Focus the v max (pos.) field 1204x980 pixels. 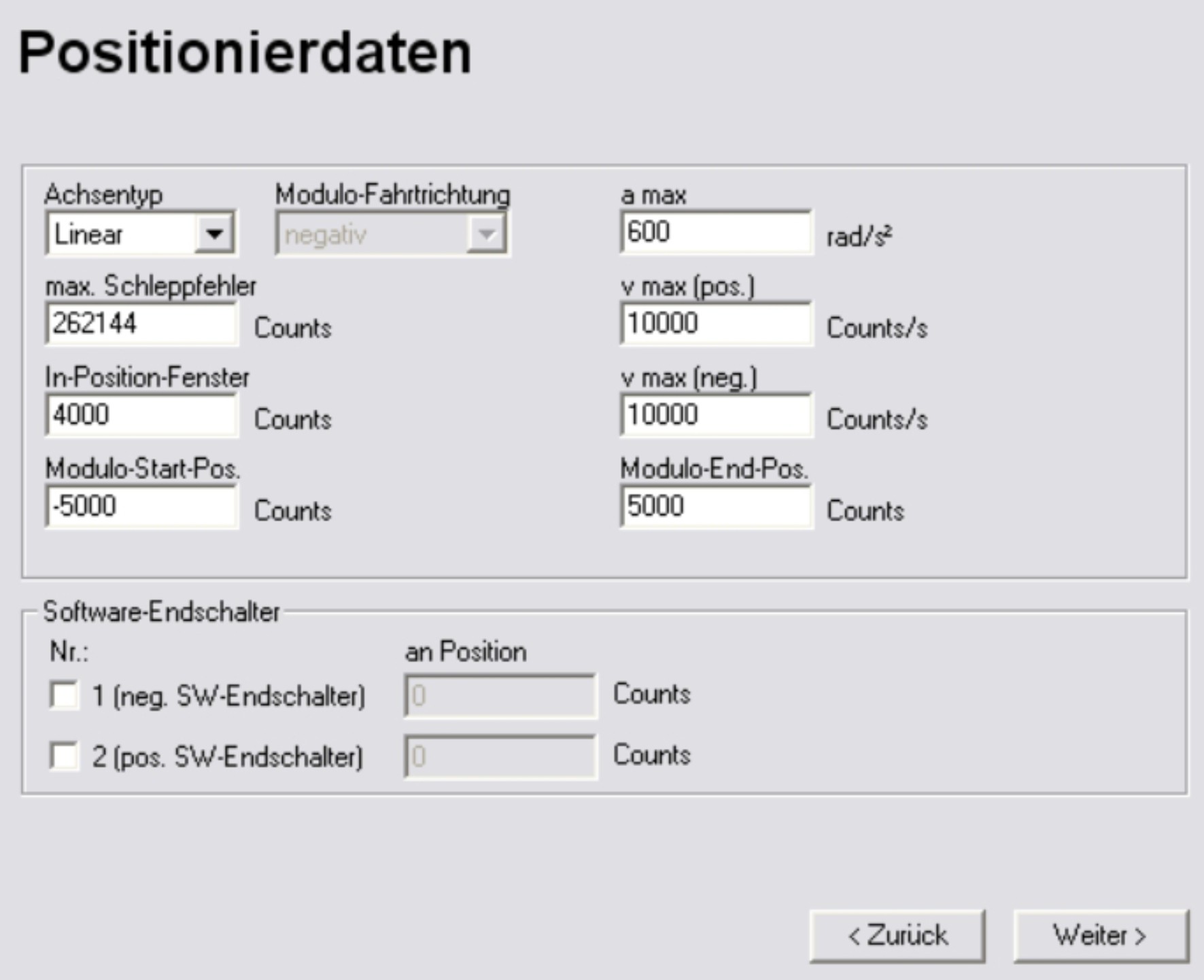click(x=715, y=323)
